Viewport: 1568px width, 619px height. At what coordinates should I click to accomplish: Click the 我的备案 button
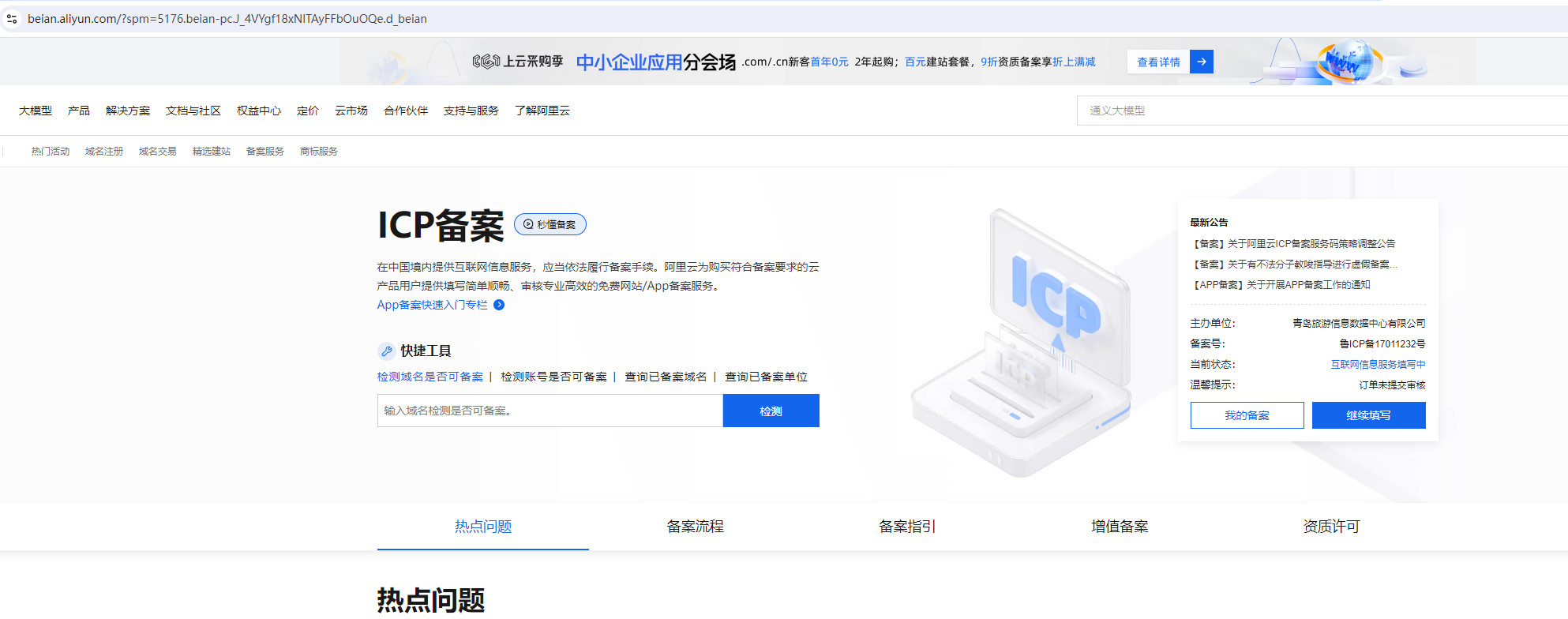1247,415
